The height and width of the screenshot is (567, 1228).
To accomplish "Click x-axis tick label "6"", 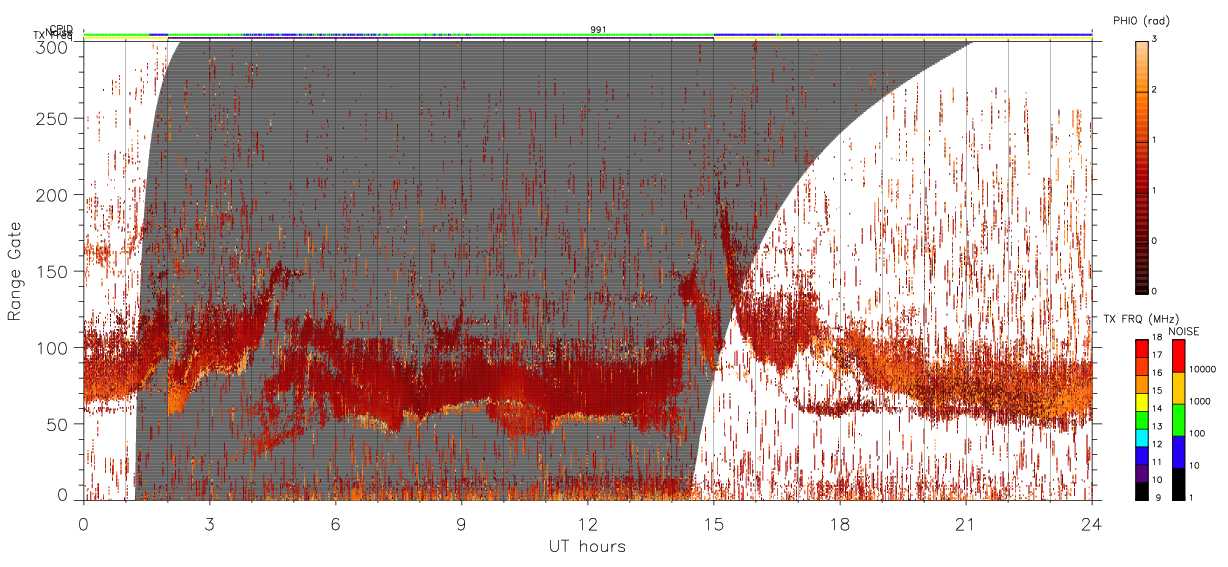I will tap(336, 522).
